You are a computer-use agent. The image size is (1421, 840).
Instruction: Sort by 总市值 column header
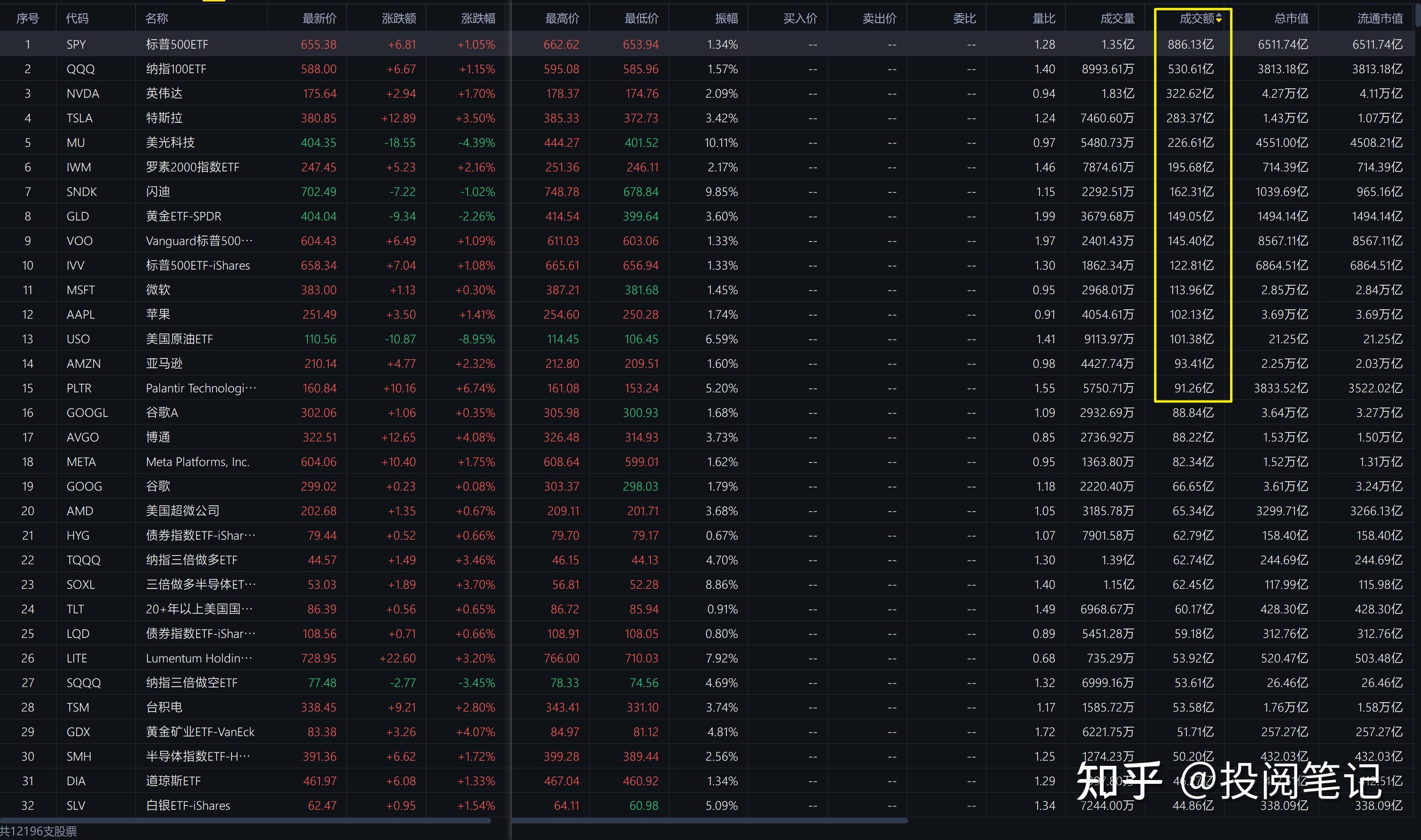click(1291, 19)
